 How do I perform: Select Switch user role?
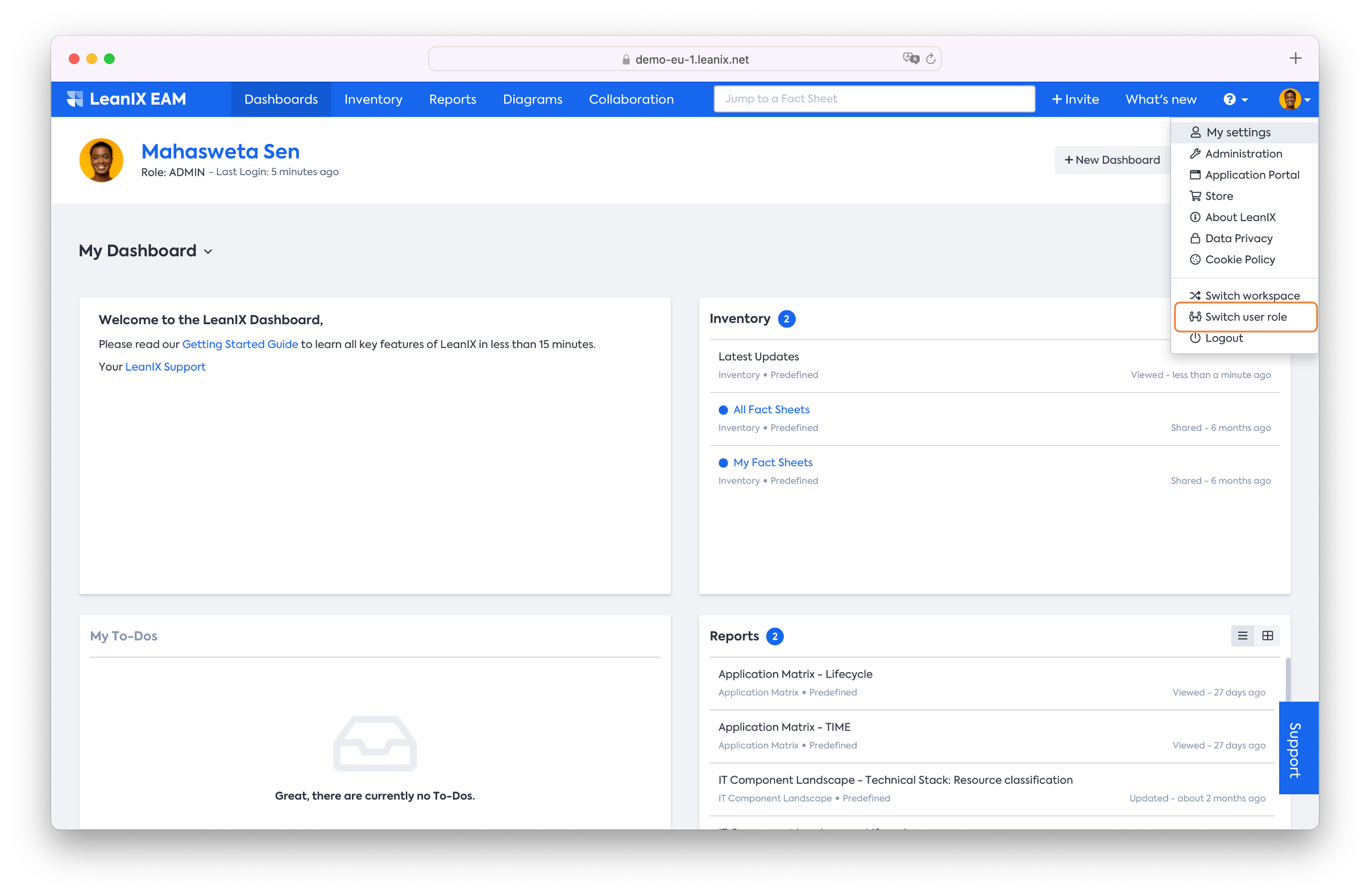[1245, 317]
